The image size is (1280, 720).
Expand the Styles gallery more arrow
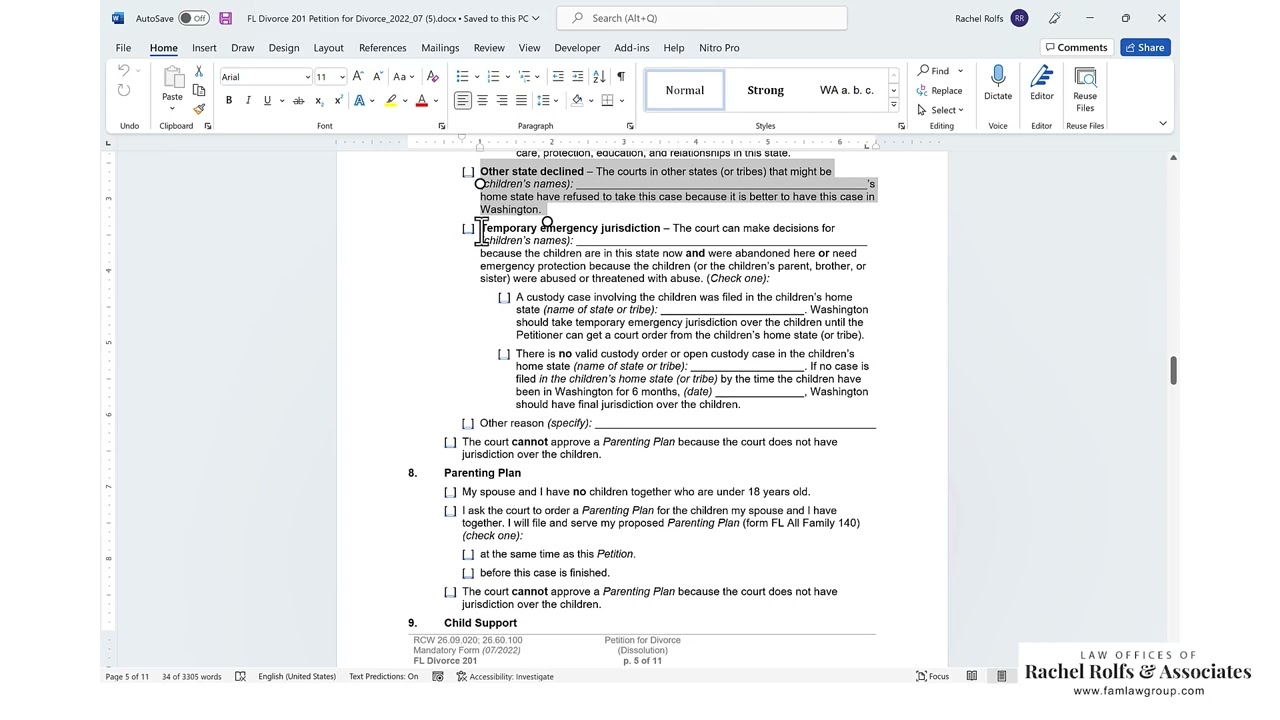point(893,105)
